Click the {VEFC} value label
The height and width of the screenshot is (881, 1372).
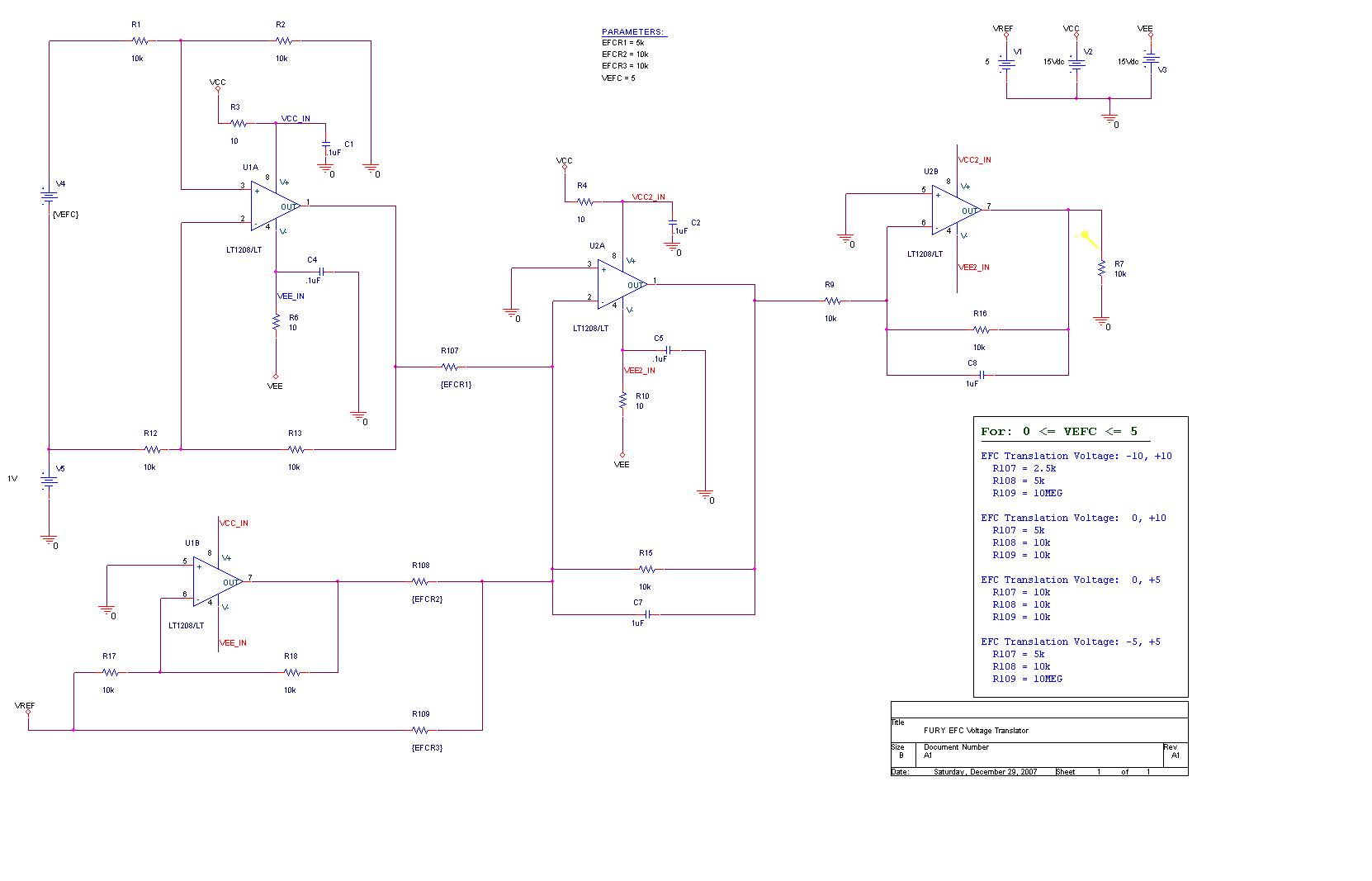tap(65, 215)
